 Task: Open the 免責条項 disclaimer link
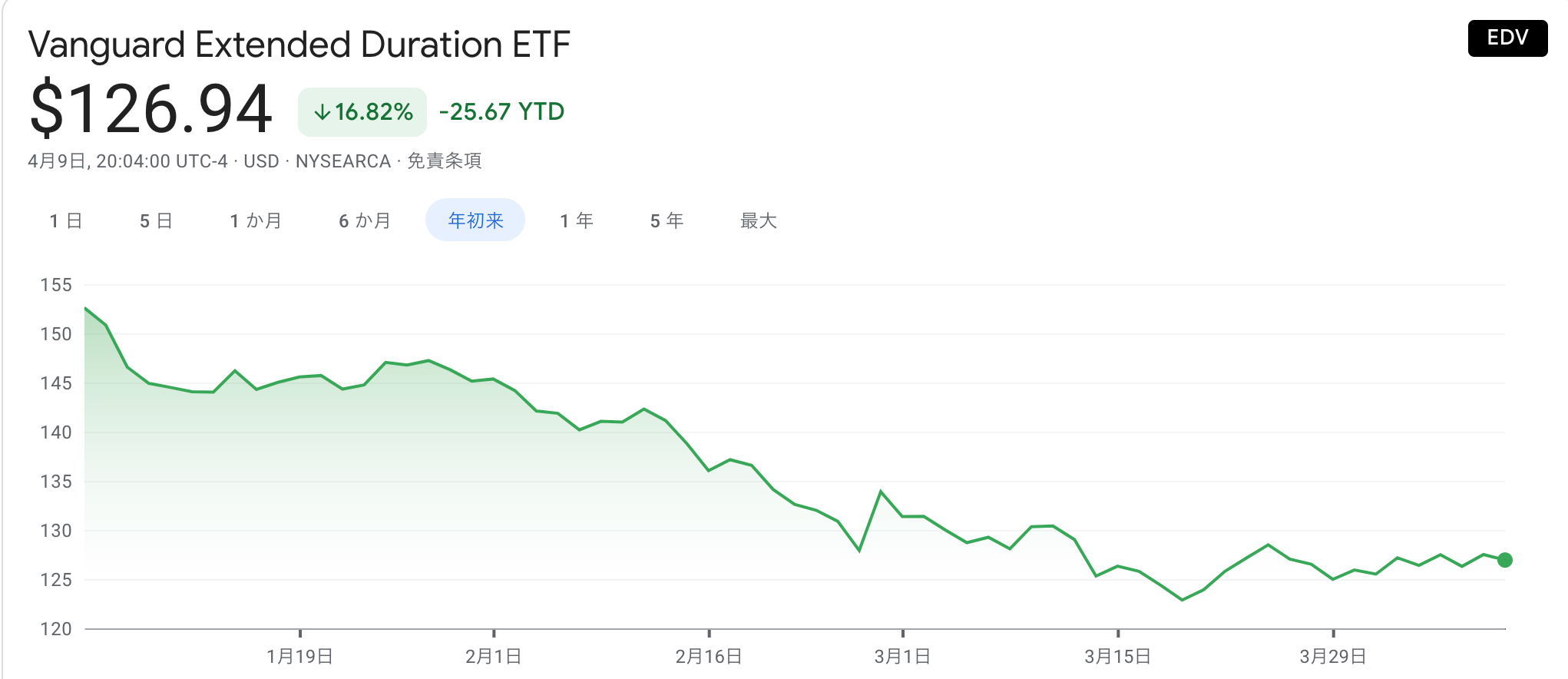point(444,161)
